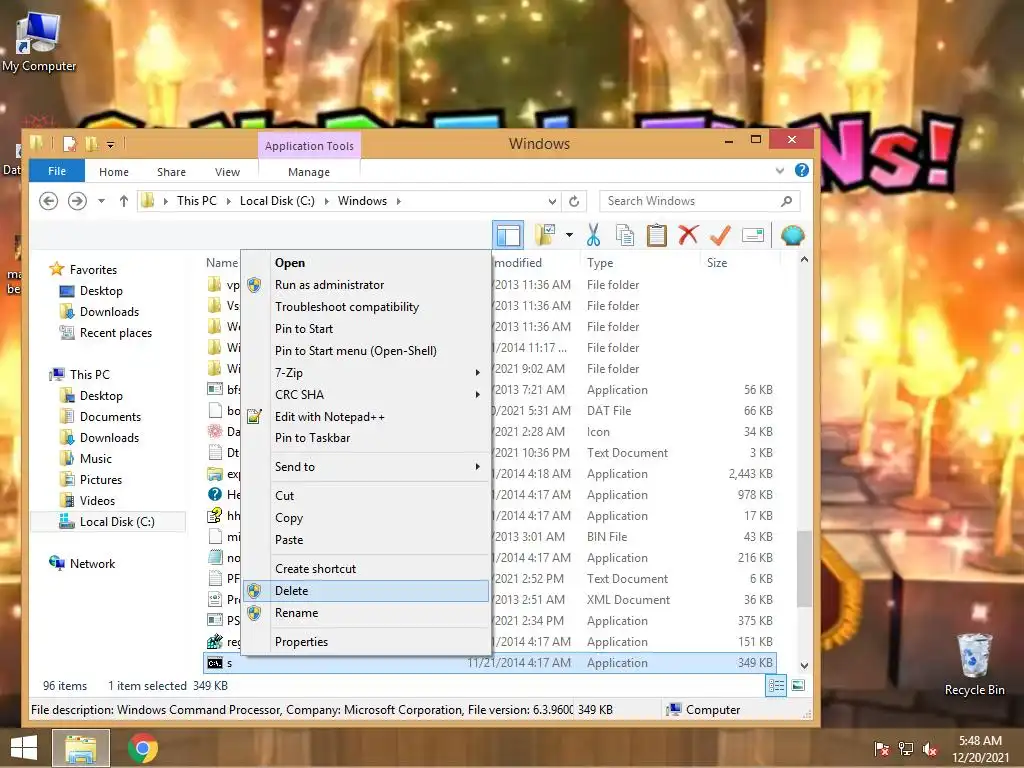Image resolution: width=1024 pixels, height=768 pixels.
Task: Switch to Details view icon
Action: coord(776,686)
